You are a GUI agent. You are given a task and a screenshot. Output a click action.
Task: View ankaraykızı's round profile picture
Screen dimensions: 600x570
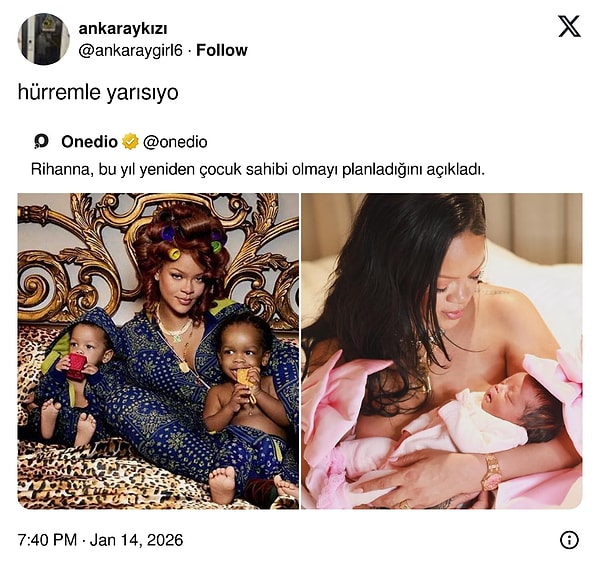tap(44, 39)
